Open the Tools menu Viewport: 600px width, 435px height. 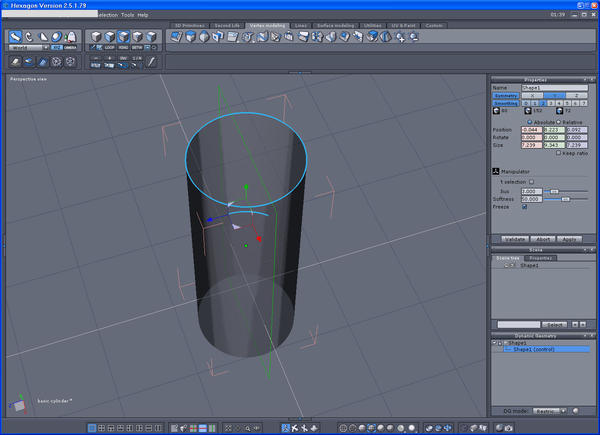pyautogui.click(x=127, y=15)
